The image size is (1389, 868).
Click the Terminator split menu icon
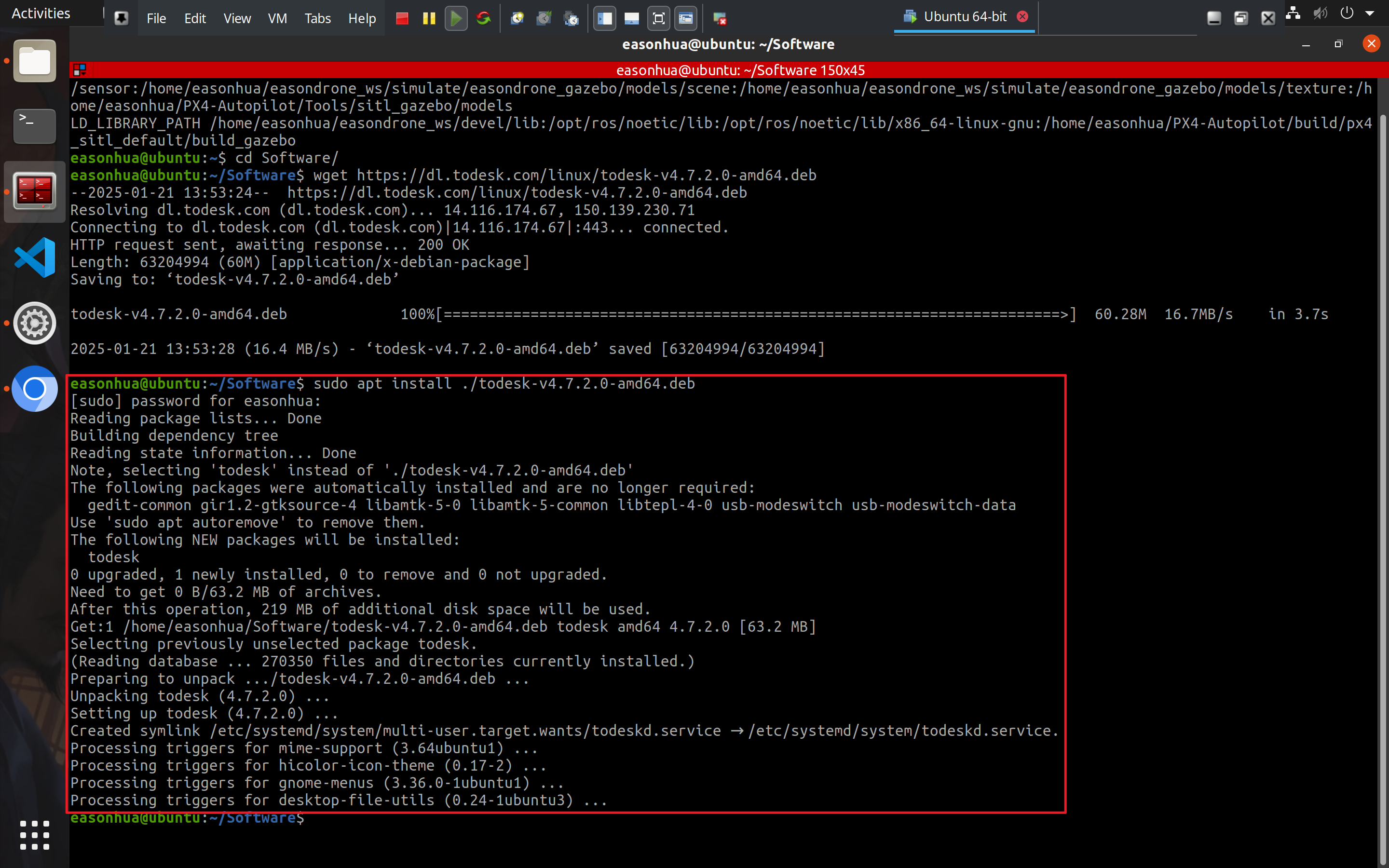79,70
